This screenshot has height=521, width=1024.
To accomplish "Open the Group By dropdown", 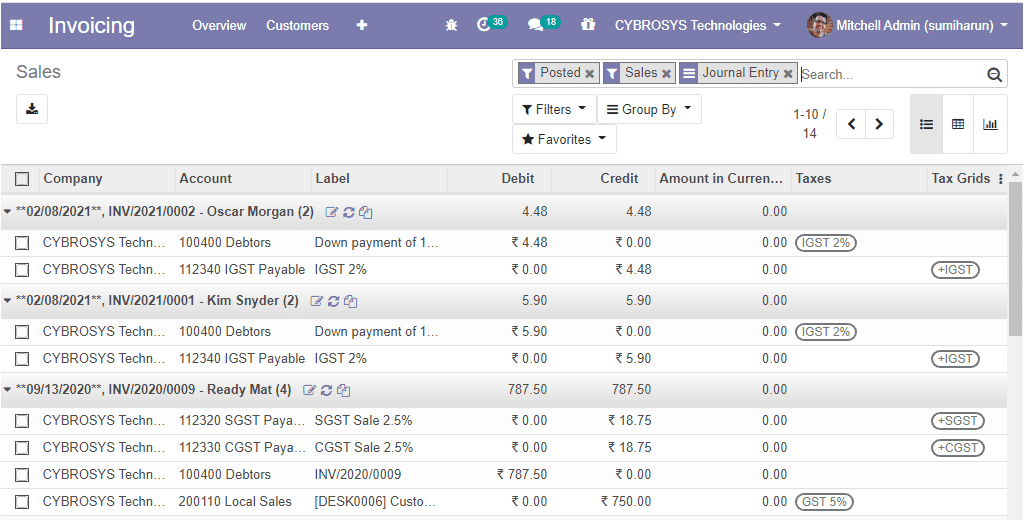I will tap(649, 109).
